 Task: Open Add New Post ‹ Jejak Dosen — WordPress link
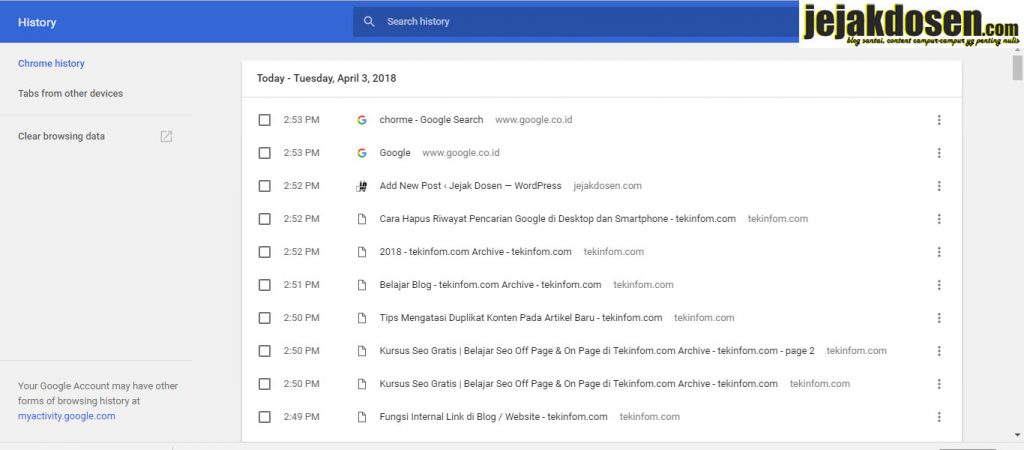[x=470, y=186]
